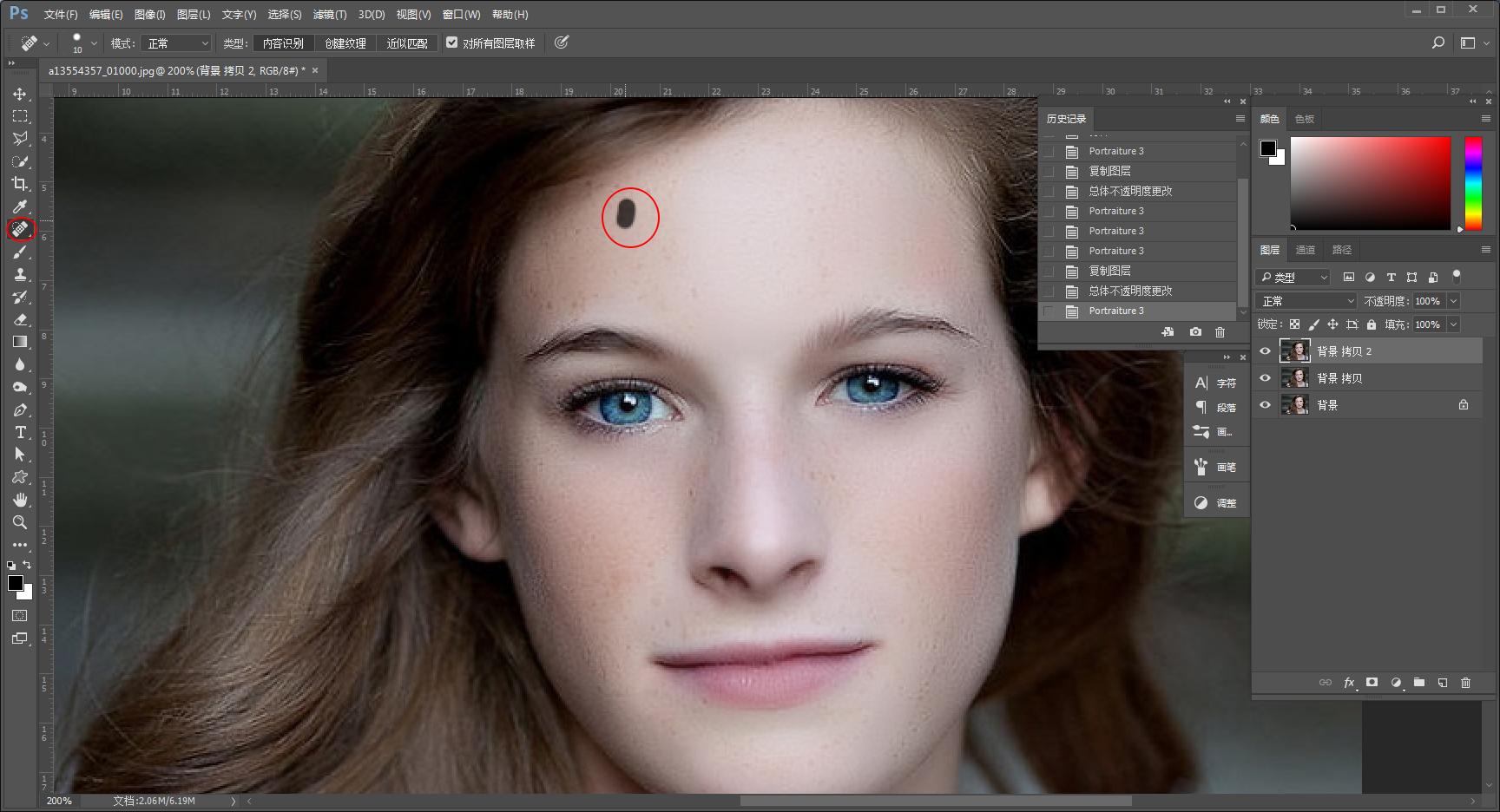Select the Eraser tool
The height and width of the screenshot is (812, 1500).
tap(20, 319)
